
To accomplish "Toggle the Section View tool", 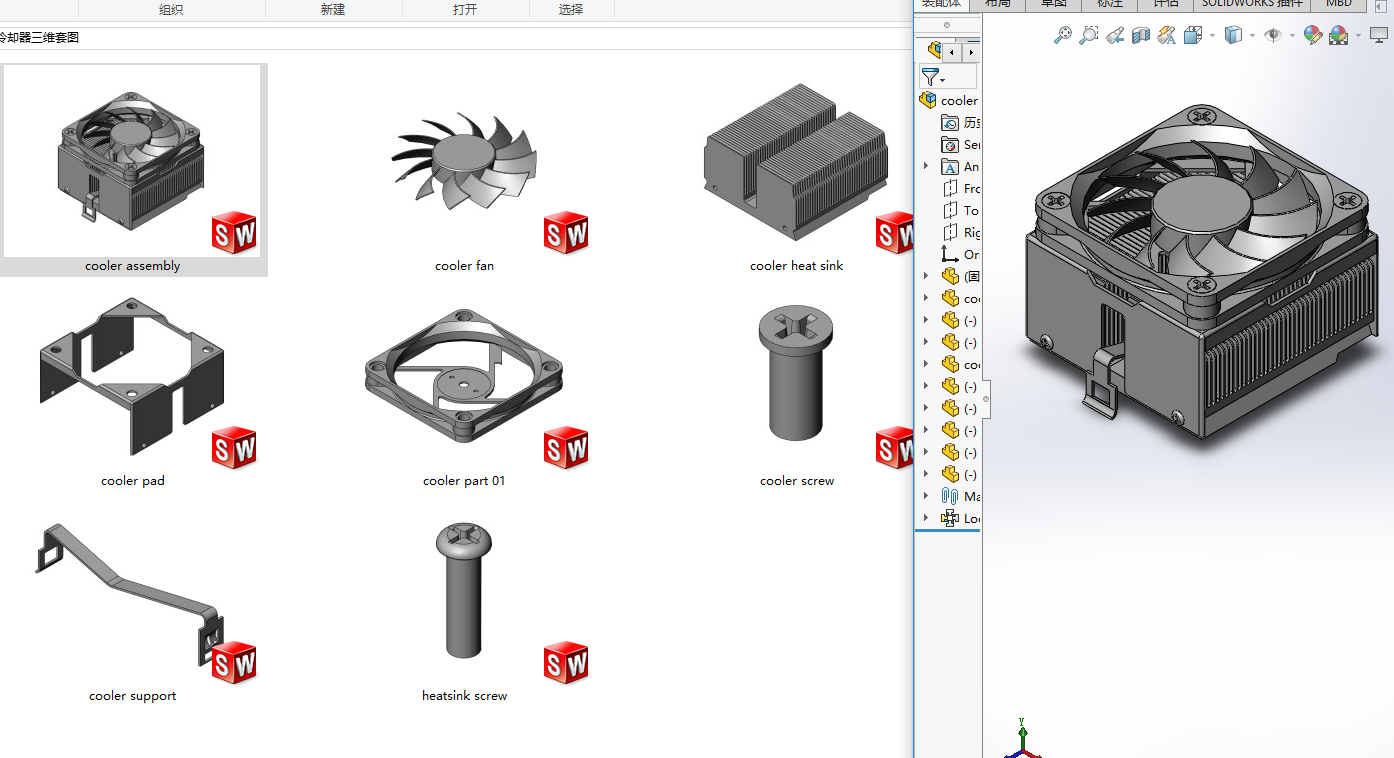I will coord(1141,36).
